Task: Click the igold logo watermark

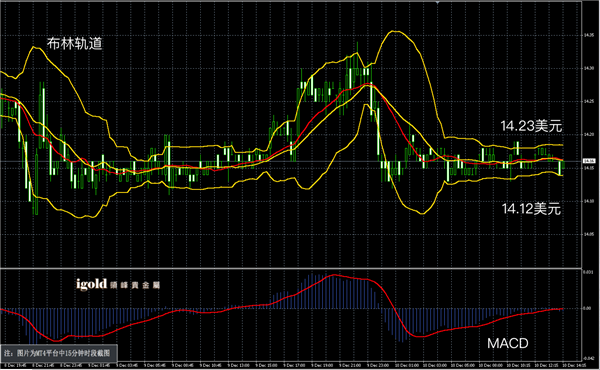Action: (x=91, y=284)
